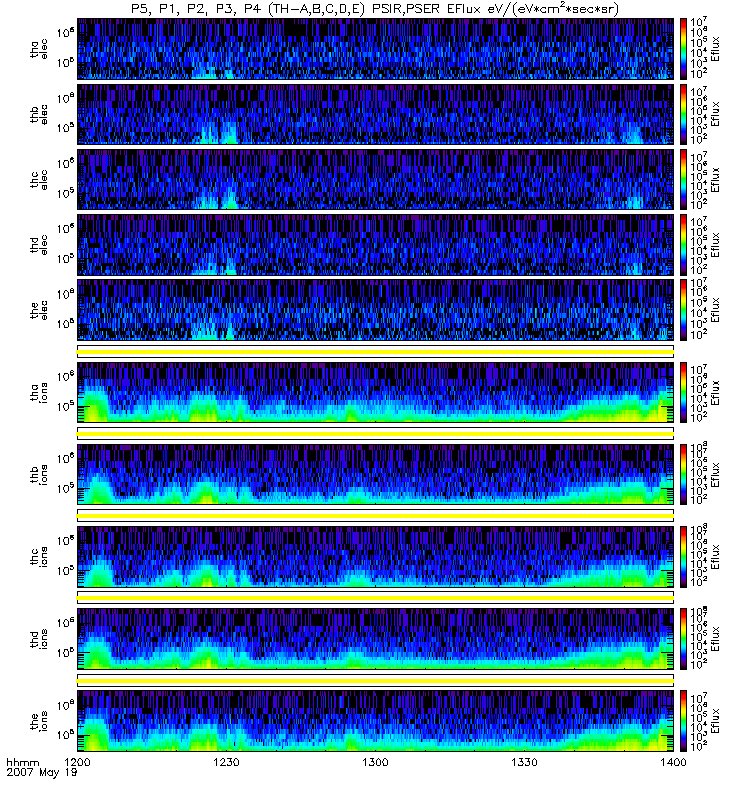Select the 'thd ions' panel label

39,639
